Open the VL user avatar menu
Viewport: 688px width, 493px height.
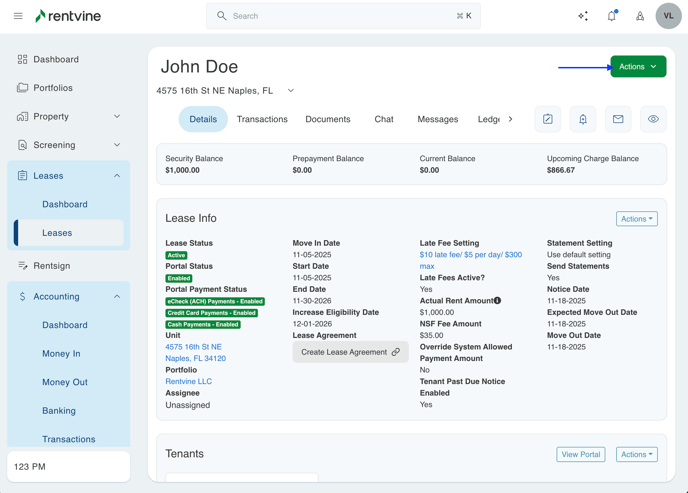(x=668, y=16)
